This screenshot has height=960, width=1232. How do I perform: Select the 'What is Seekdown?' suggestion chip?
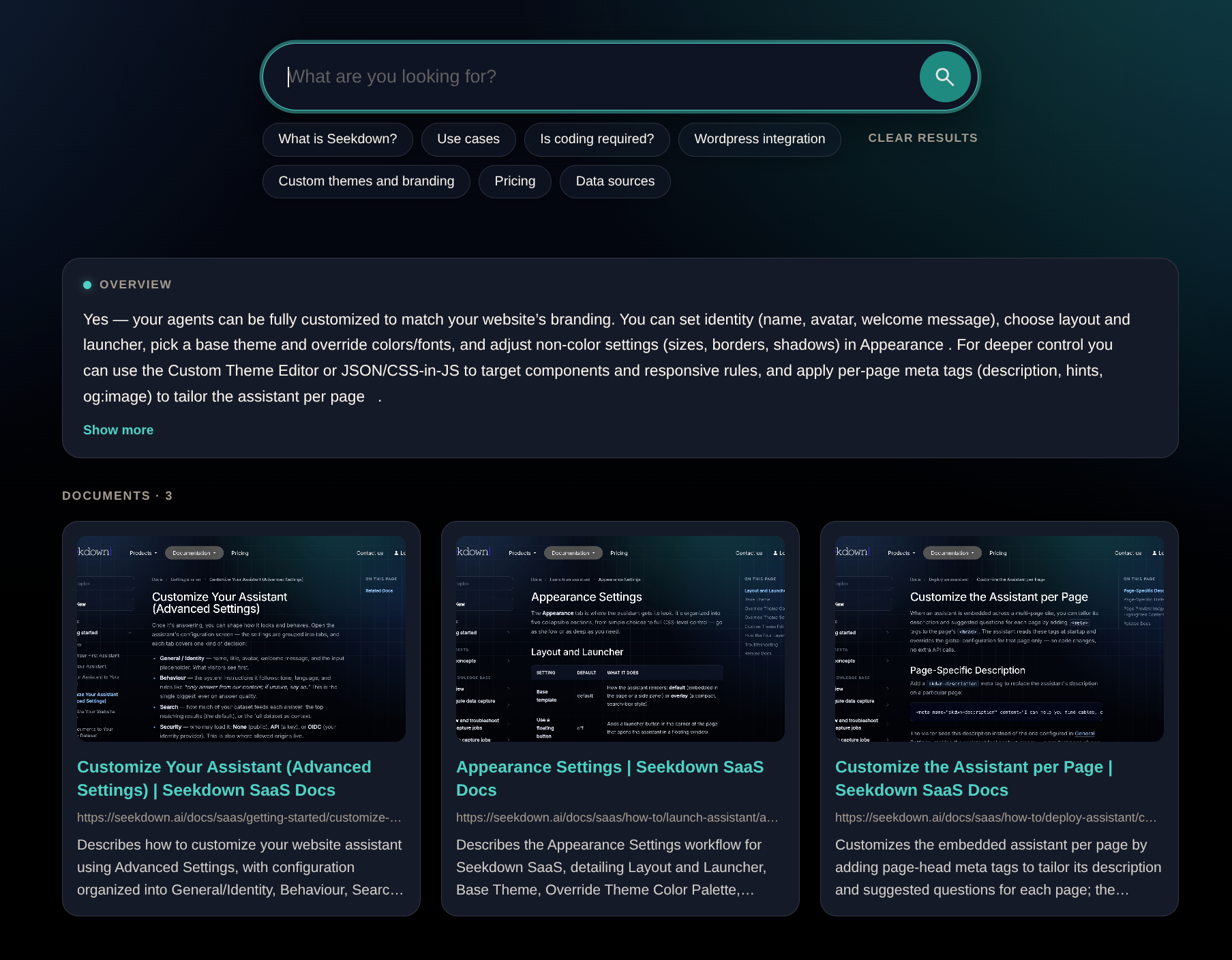tap(337, 139)
